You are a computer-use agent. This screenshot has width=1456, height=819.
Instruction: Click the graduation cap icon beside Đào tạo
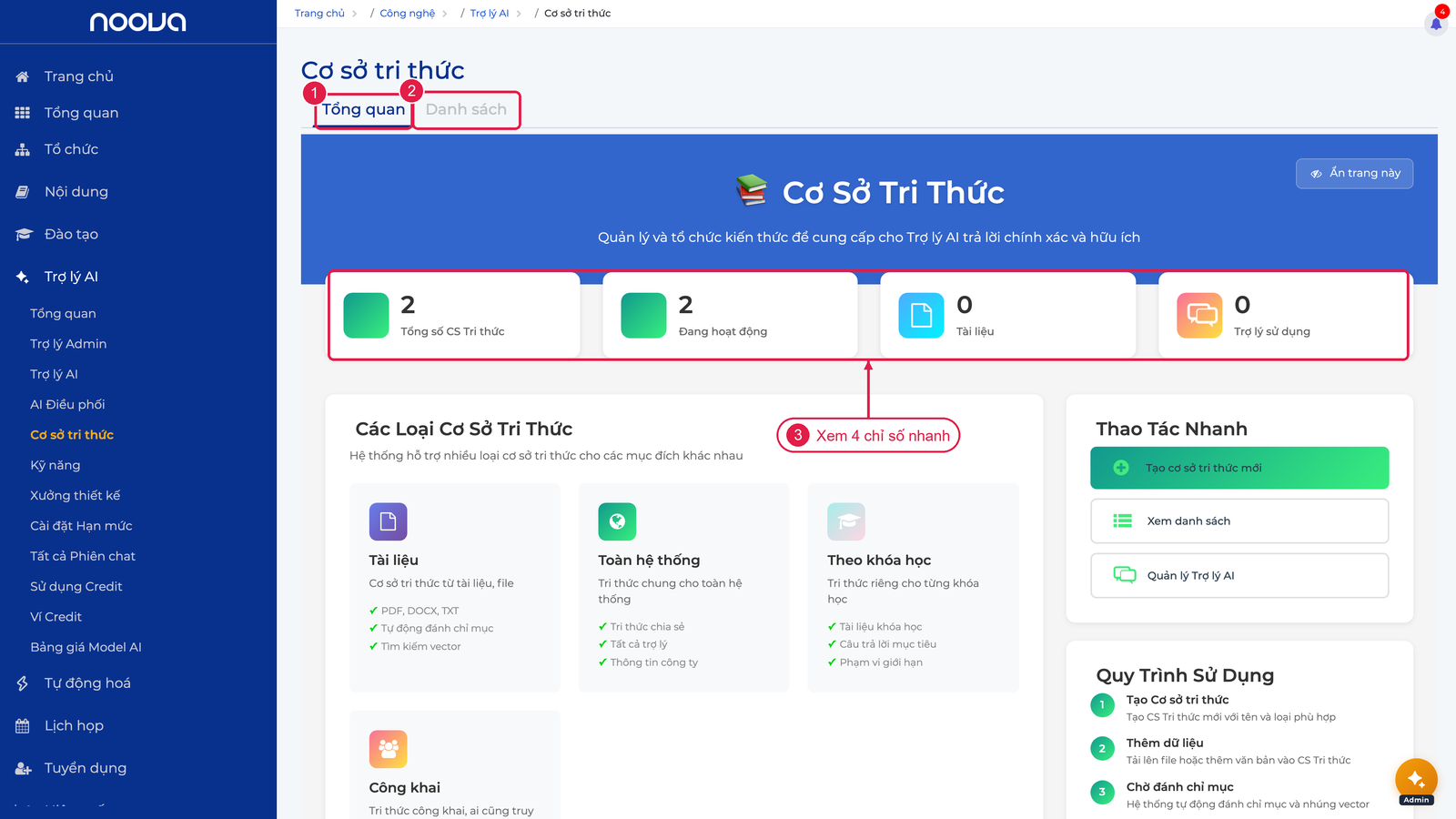(24, 235)
